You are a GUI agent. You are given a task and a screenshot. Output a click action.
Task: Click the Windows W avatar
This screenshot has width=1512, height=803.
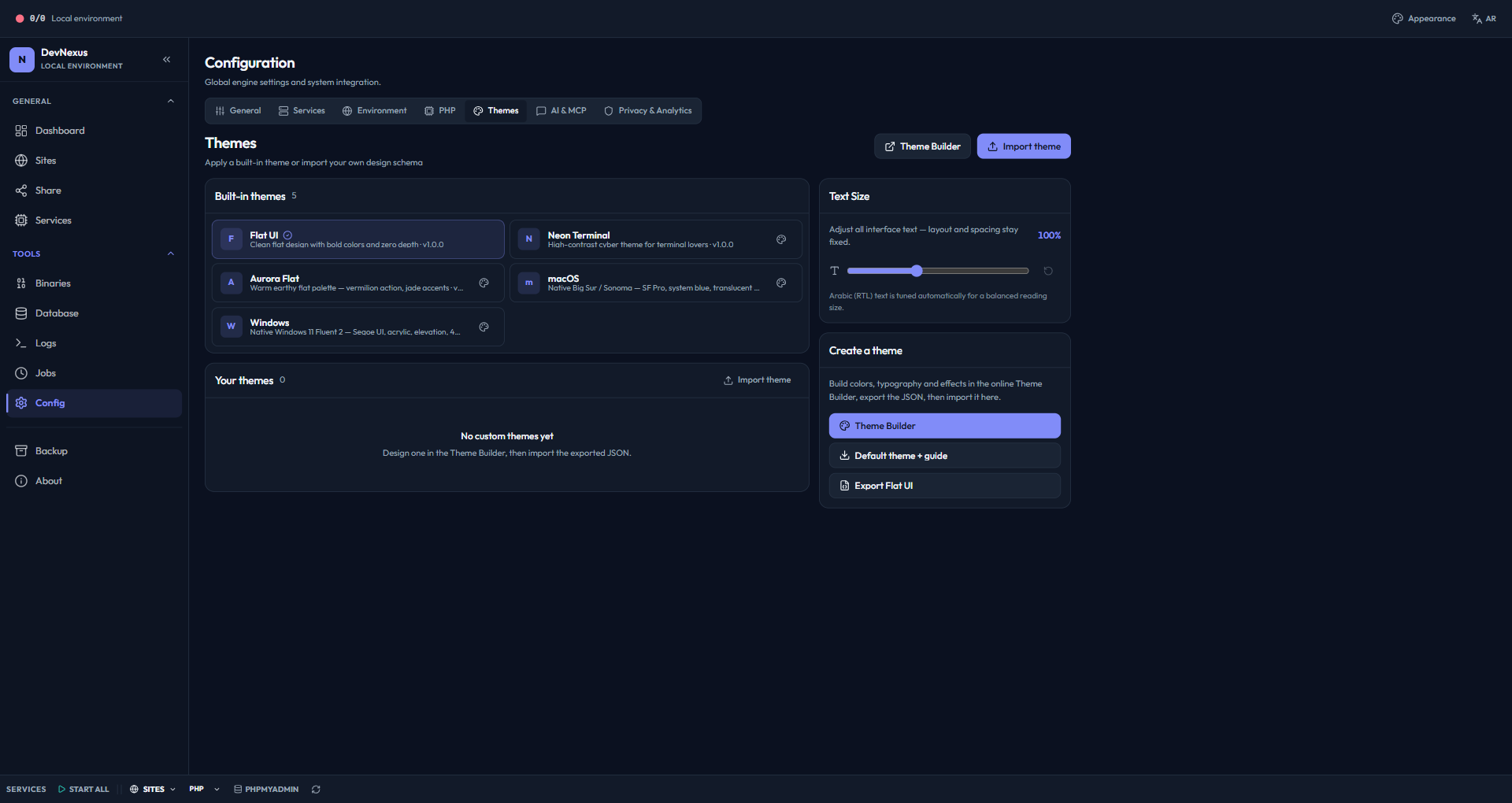[232, 326]
